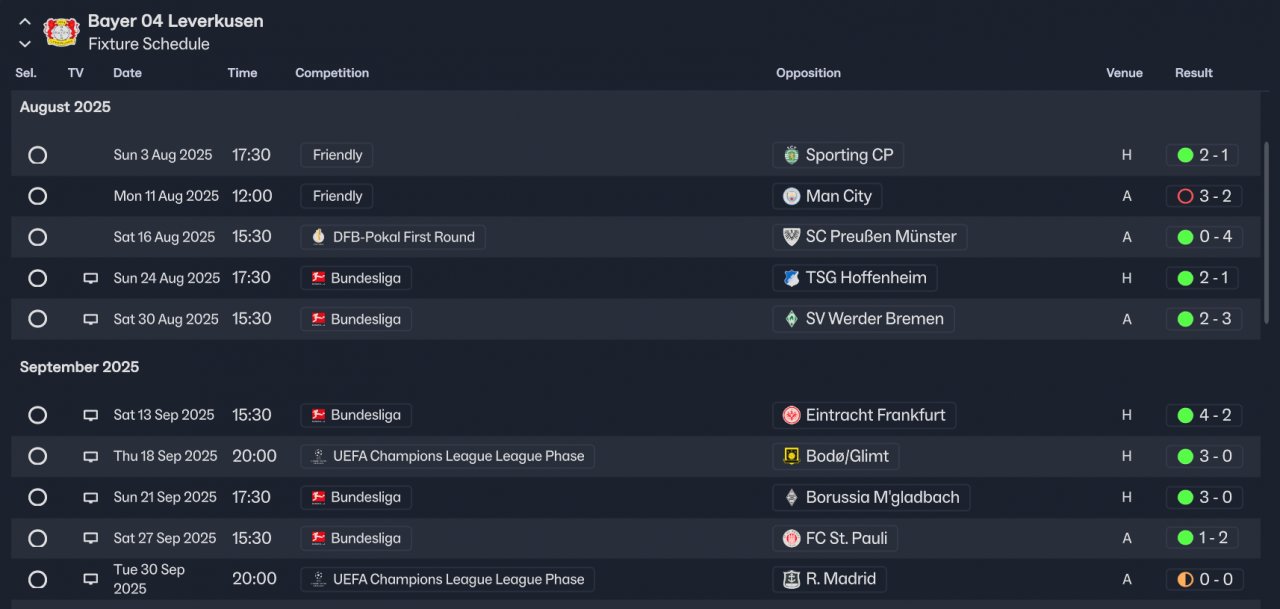This screenshot has width=1280, height=609.
Task: Click the DFB-Pokal trophy icon
Action: click(318, 237)
